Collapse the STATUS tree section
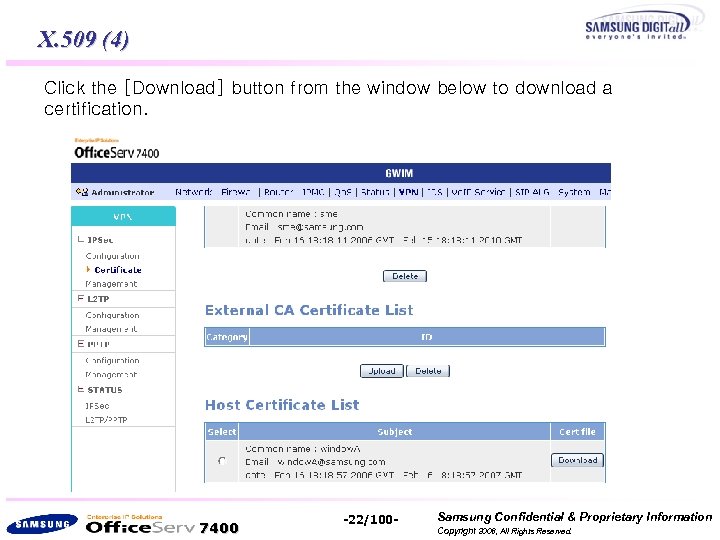Image resolution: width=720 pixels, height=540 pixels. (80, 389)
